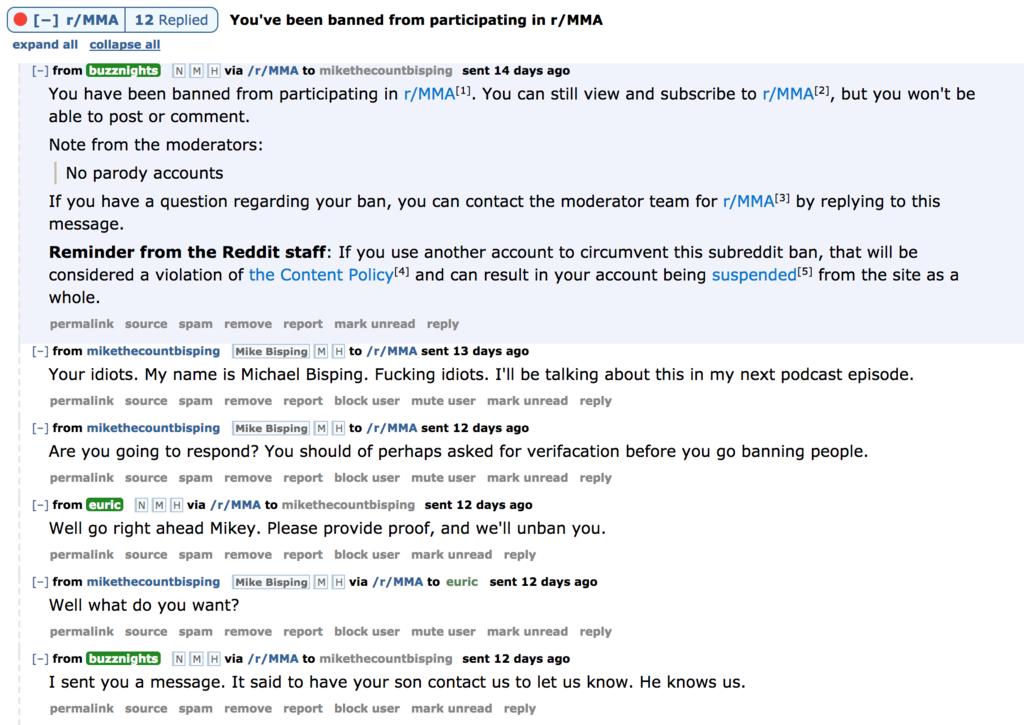Collapse euric's 'Well go right ahead Mikey' message
Image resolution: width=1024 pixels, height=725 pixels.
pos(40,505)
